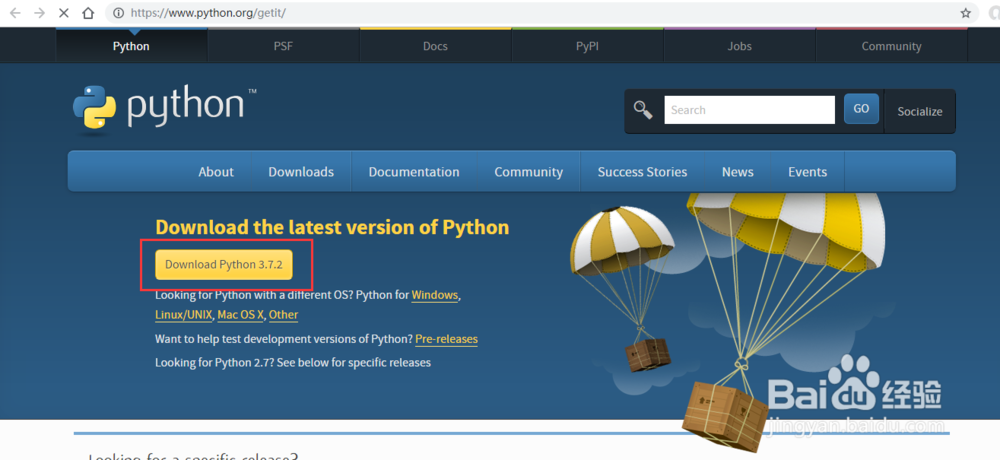Open the Downloads menu item
Viewport: 1000px width, 460px height.
point(301,172)
